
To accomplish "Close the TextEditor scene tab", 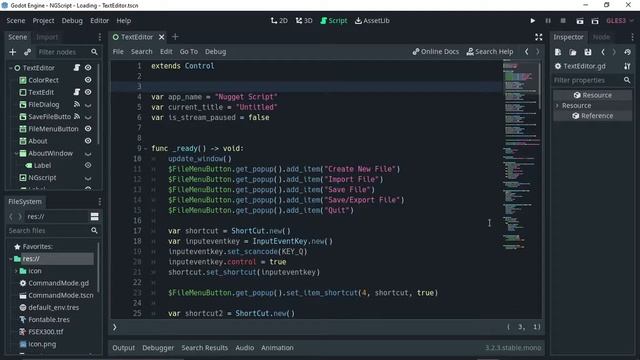I will pyautogui.click(x=162, y=37).
